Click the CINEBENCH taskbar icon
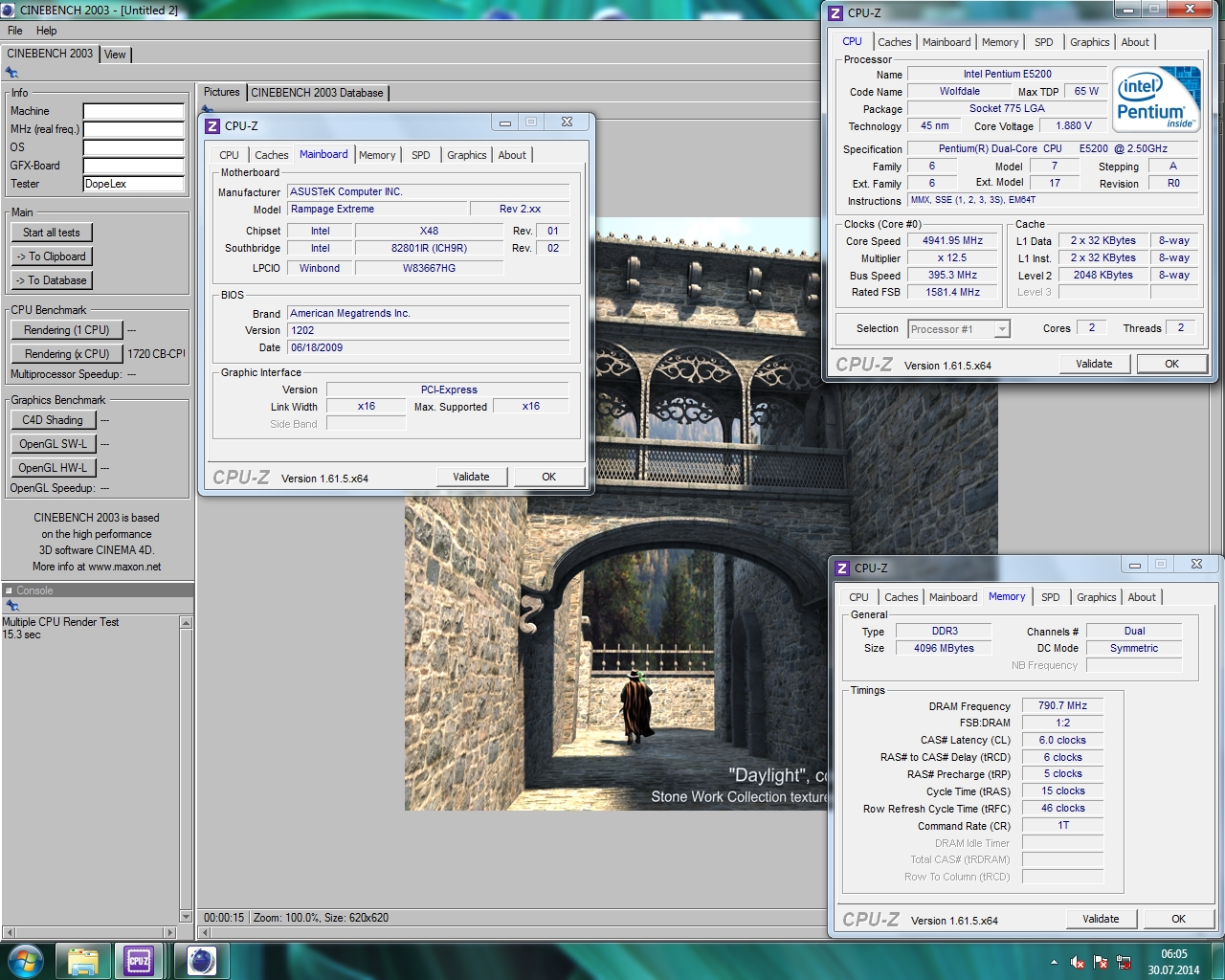 click(201, 961)
